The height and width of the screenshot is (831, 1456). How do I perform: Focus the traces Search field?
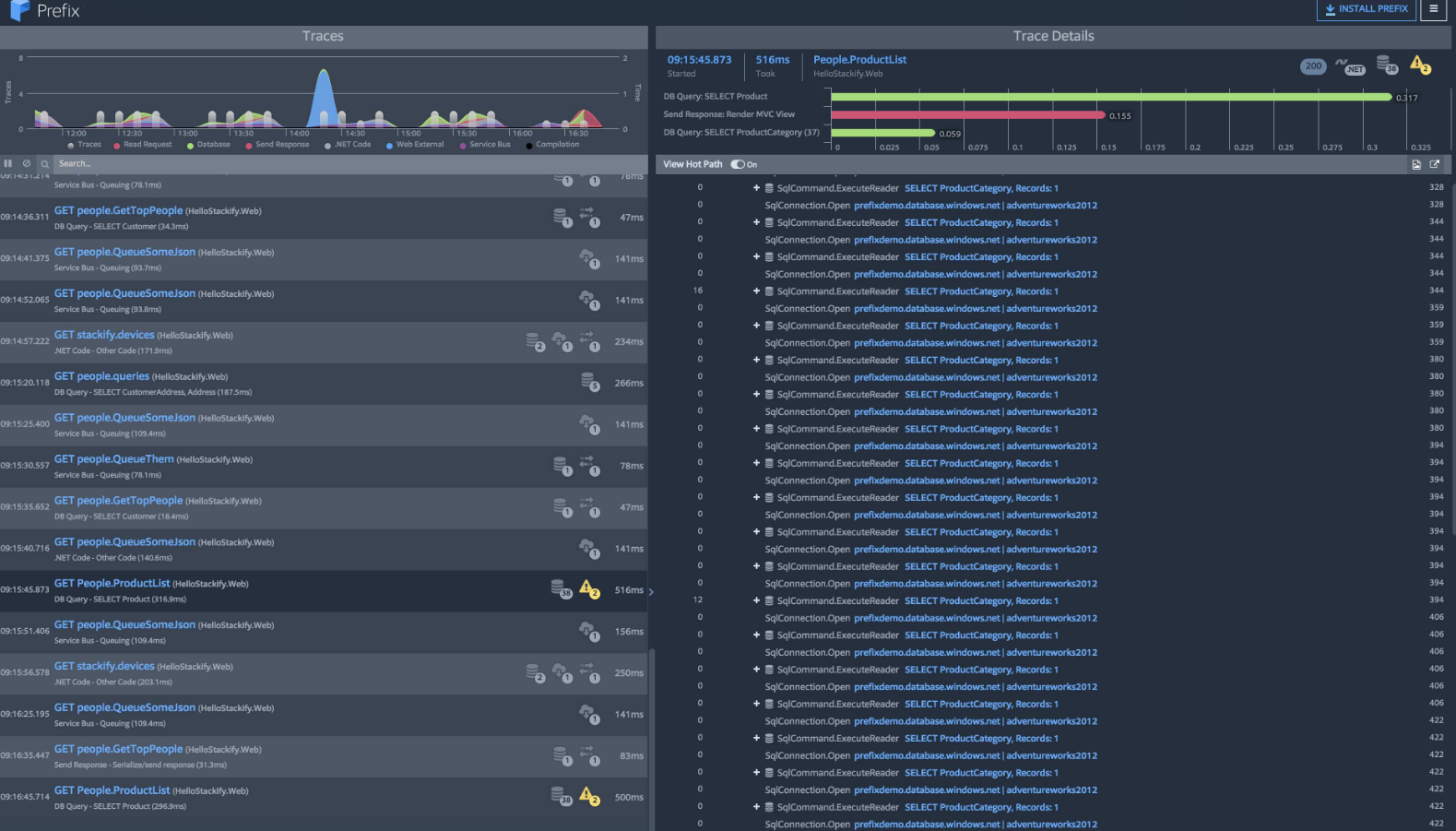pos(349,163)
